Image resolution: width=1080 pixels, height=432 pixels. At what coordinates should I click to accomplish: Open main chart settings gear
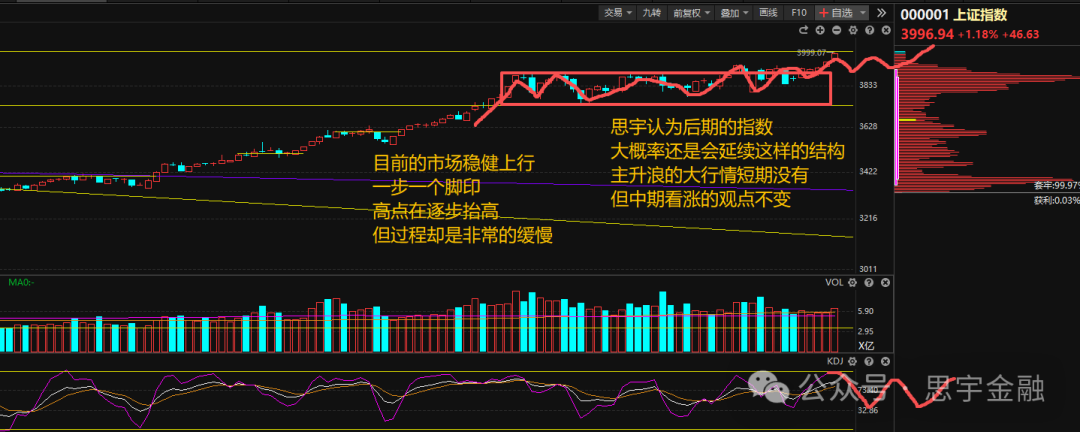(853, 30)
